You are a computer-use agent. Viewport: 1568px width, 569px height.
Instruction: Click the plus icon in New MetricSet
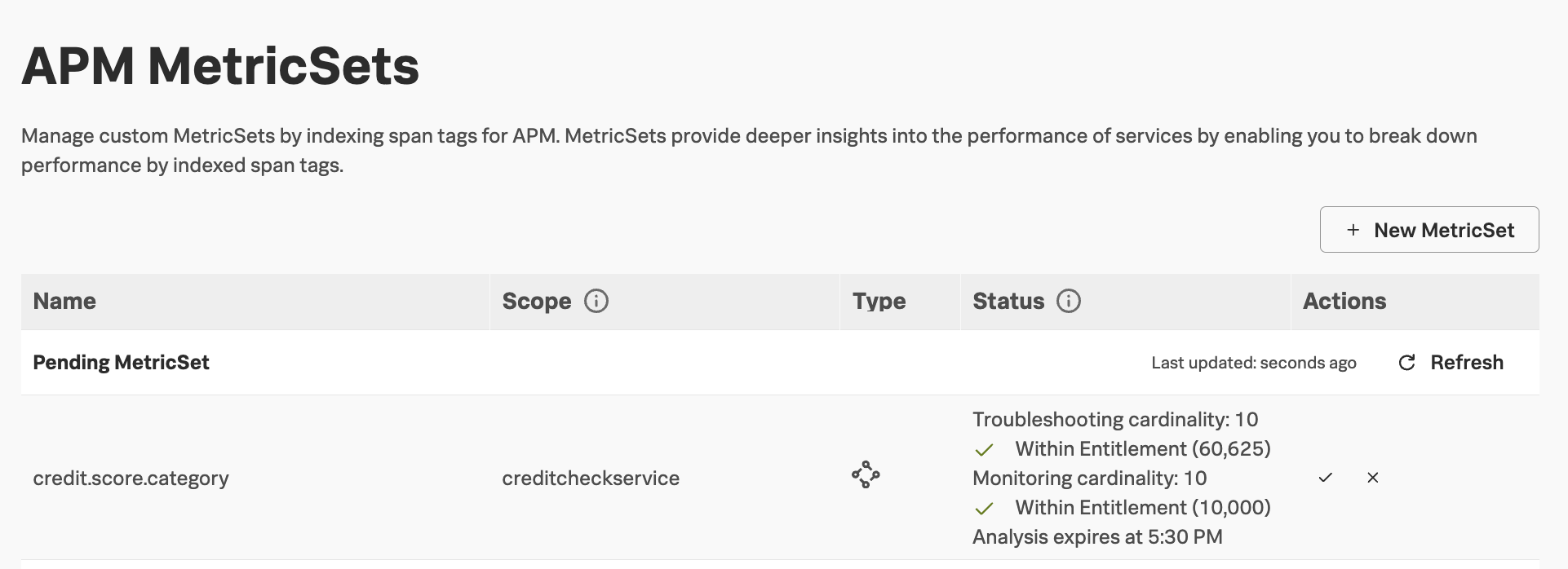point(1353,230)
